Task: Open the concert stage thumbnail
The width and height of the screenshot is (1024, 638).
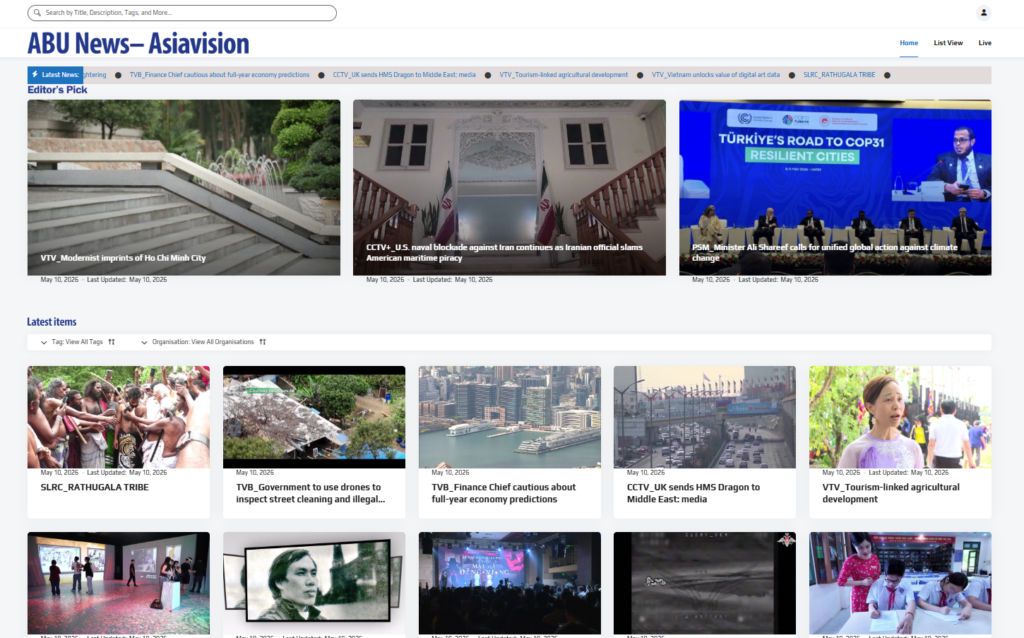Action: click(509, 583)
